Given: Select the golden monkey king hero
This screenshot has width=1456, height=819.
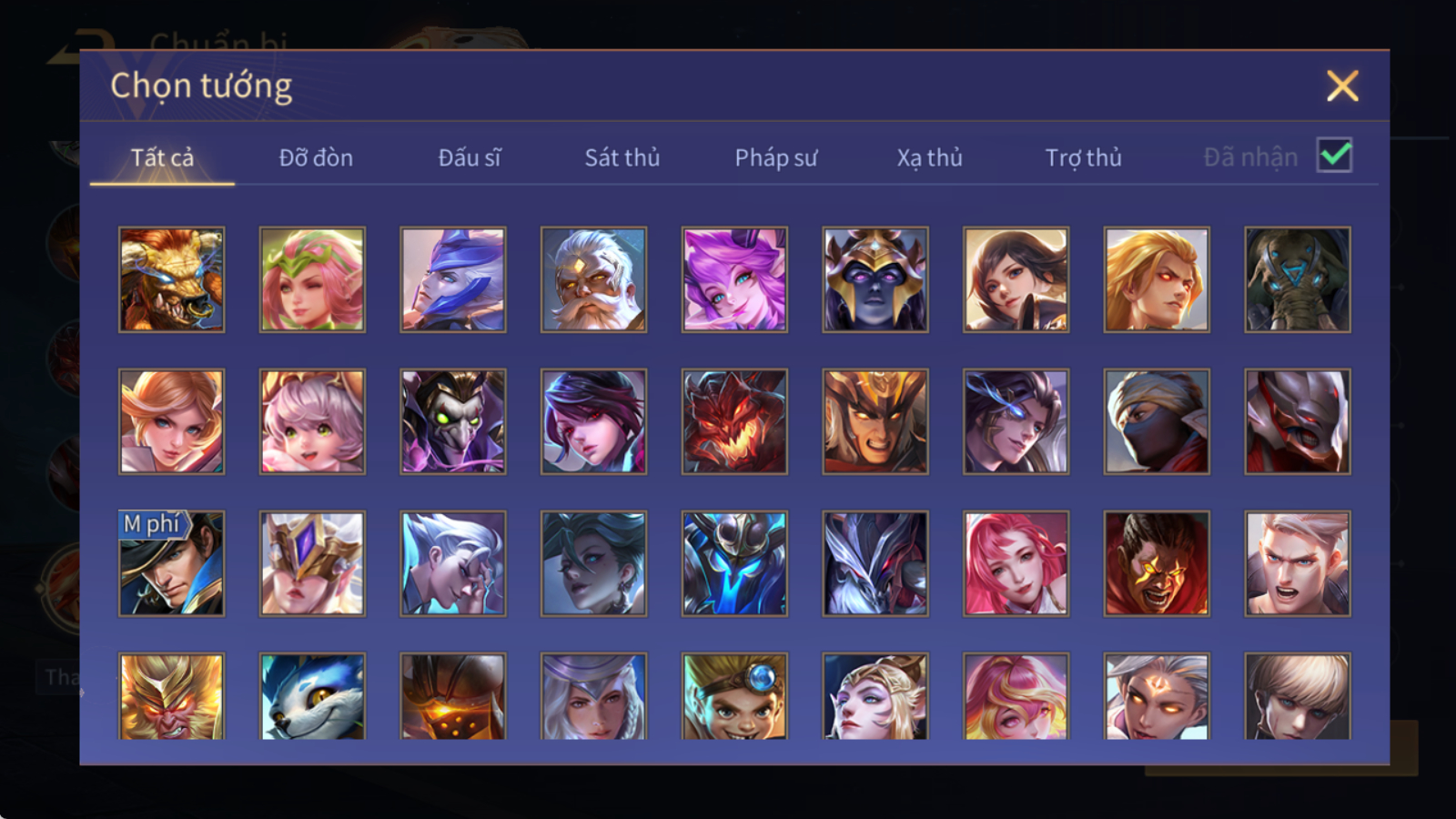Looking at the screenshot, I should (171, 696).
